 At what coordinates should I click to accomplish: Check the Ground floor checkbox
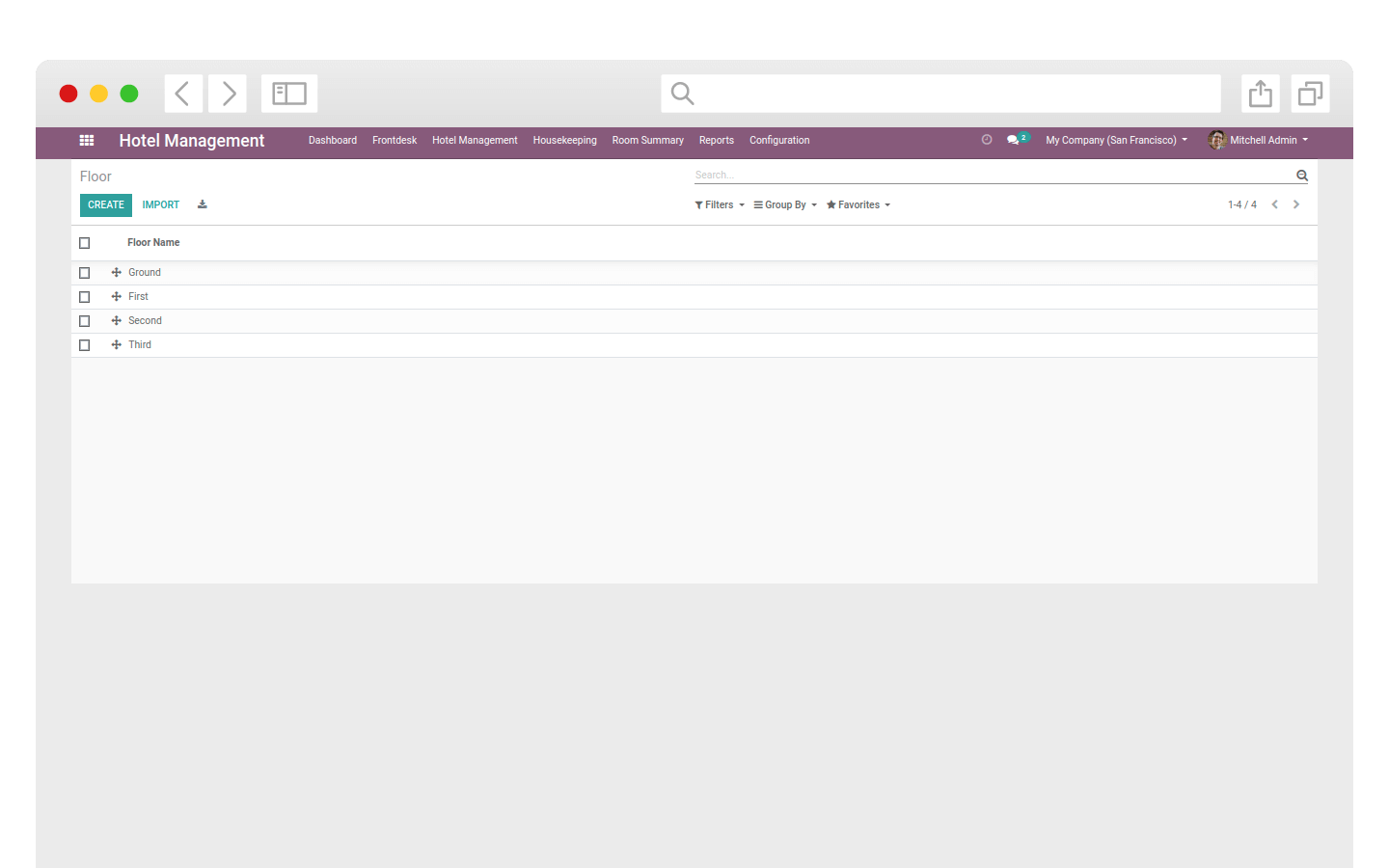coord(85,273)
